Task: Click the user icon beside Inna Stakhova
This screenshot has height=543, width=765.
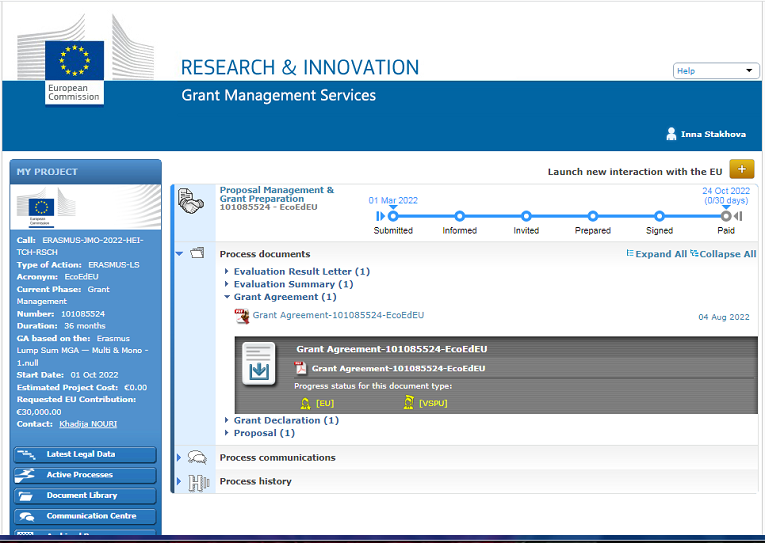Action: pos(671,134)
